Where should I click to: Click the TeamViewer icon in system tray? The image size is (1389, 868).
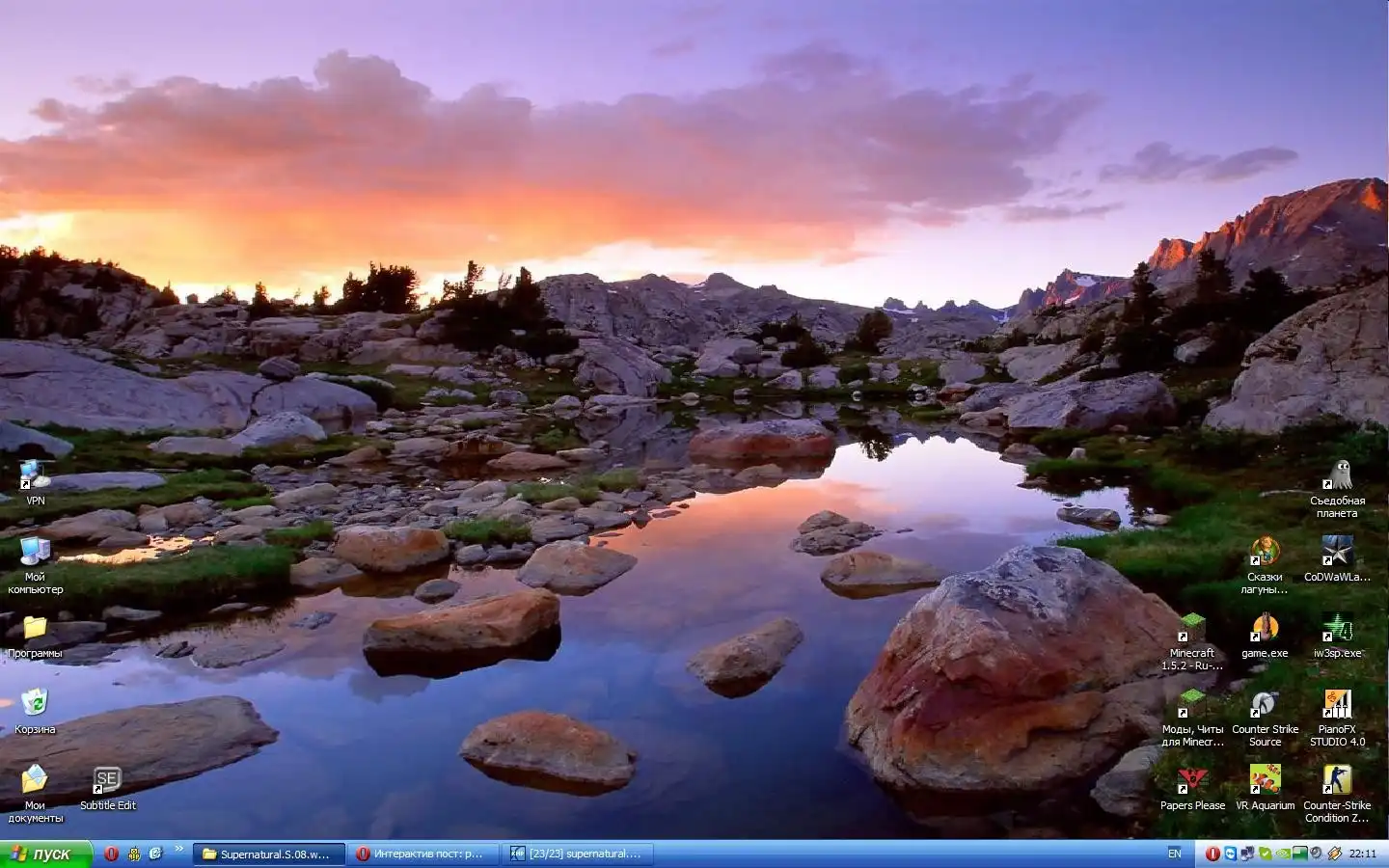(1231, 854)
